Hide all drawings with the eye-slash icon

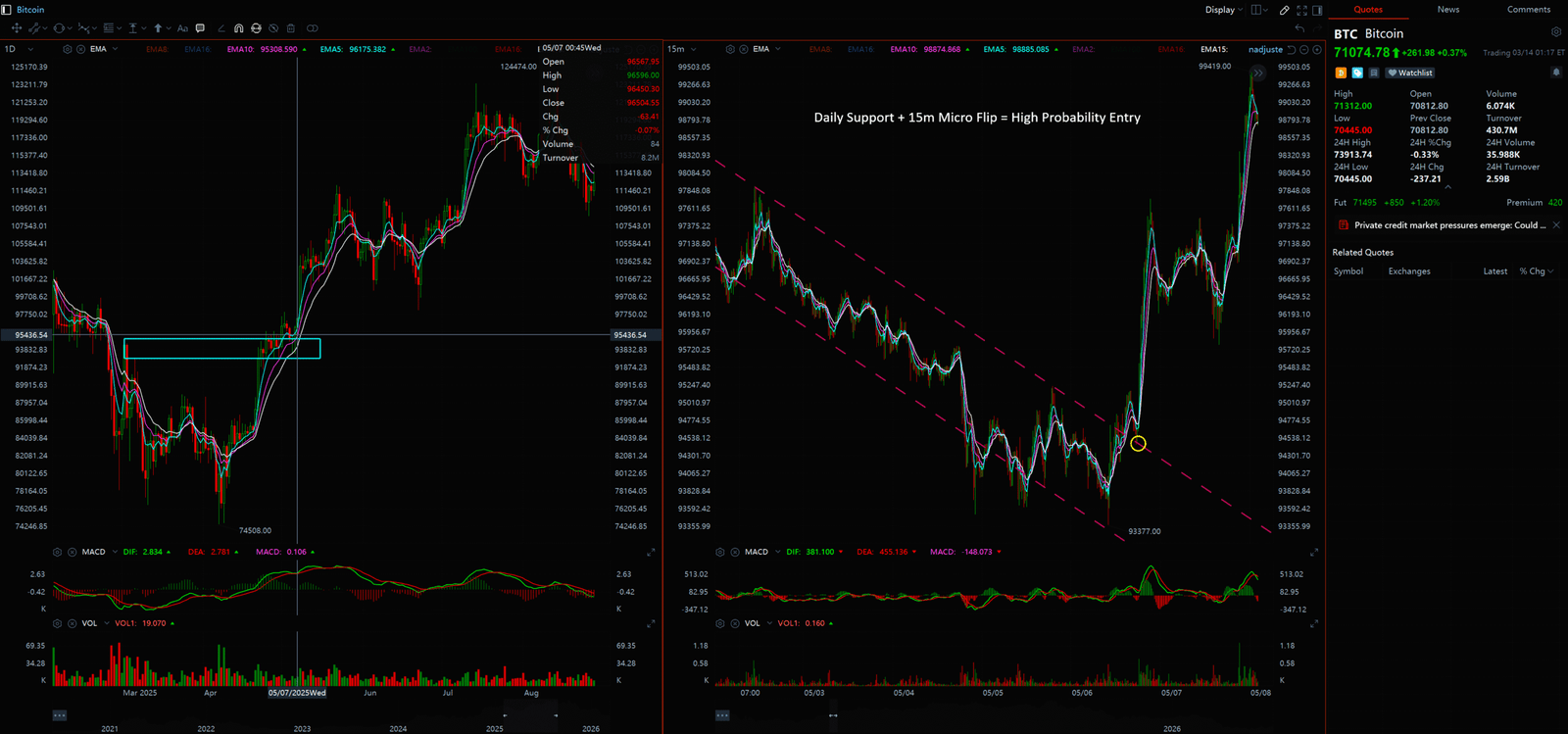273,28
